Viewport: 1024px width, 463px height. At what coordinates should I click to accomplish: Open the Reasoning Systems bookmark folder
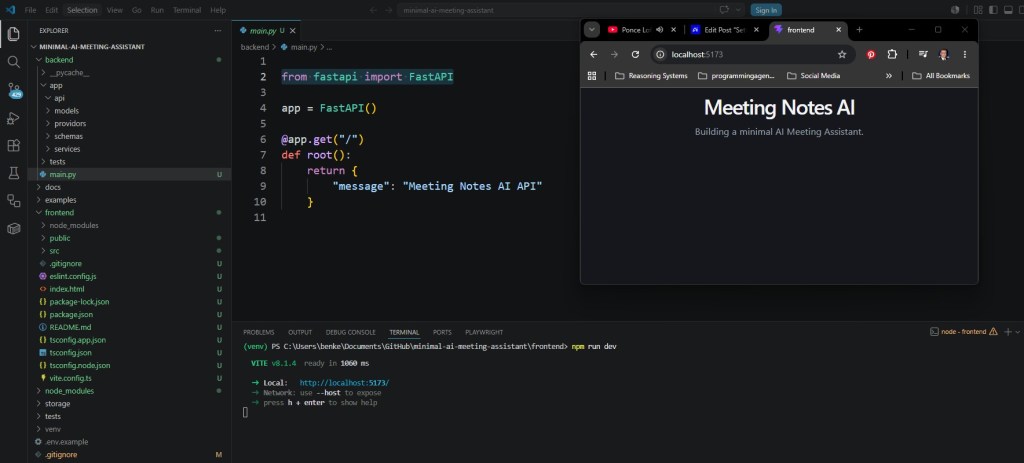[651, 76]
